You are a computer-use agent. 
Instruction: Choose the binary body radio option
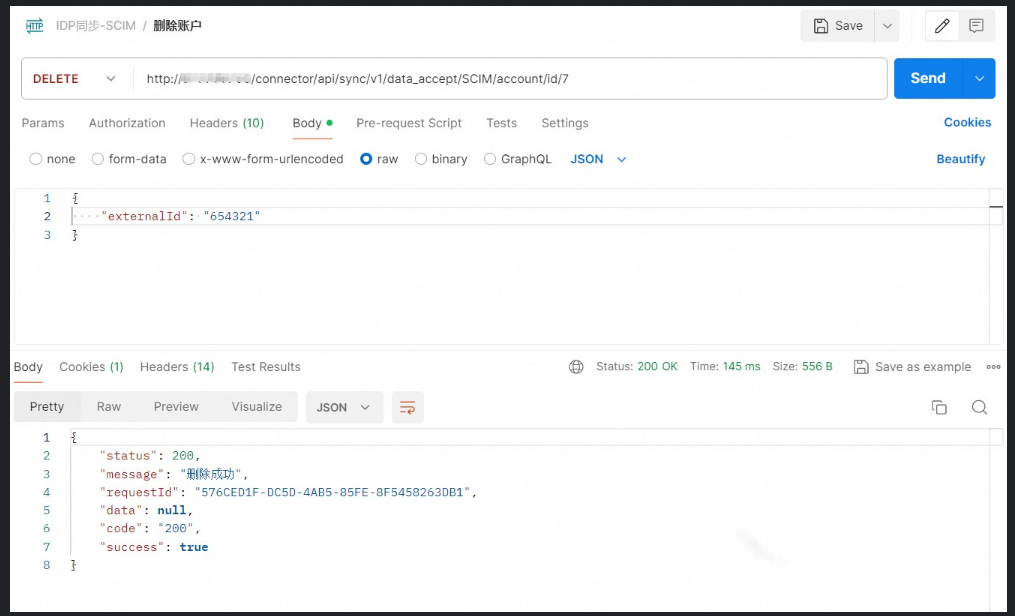(x=421, y=159)
